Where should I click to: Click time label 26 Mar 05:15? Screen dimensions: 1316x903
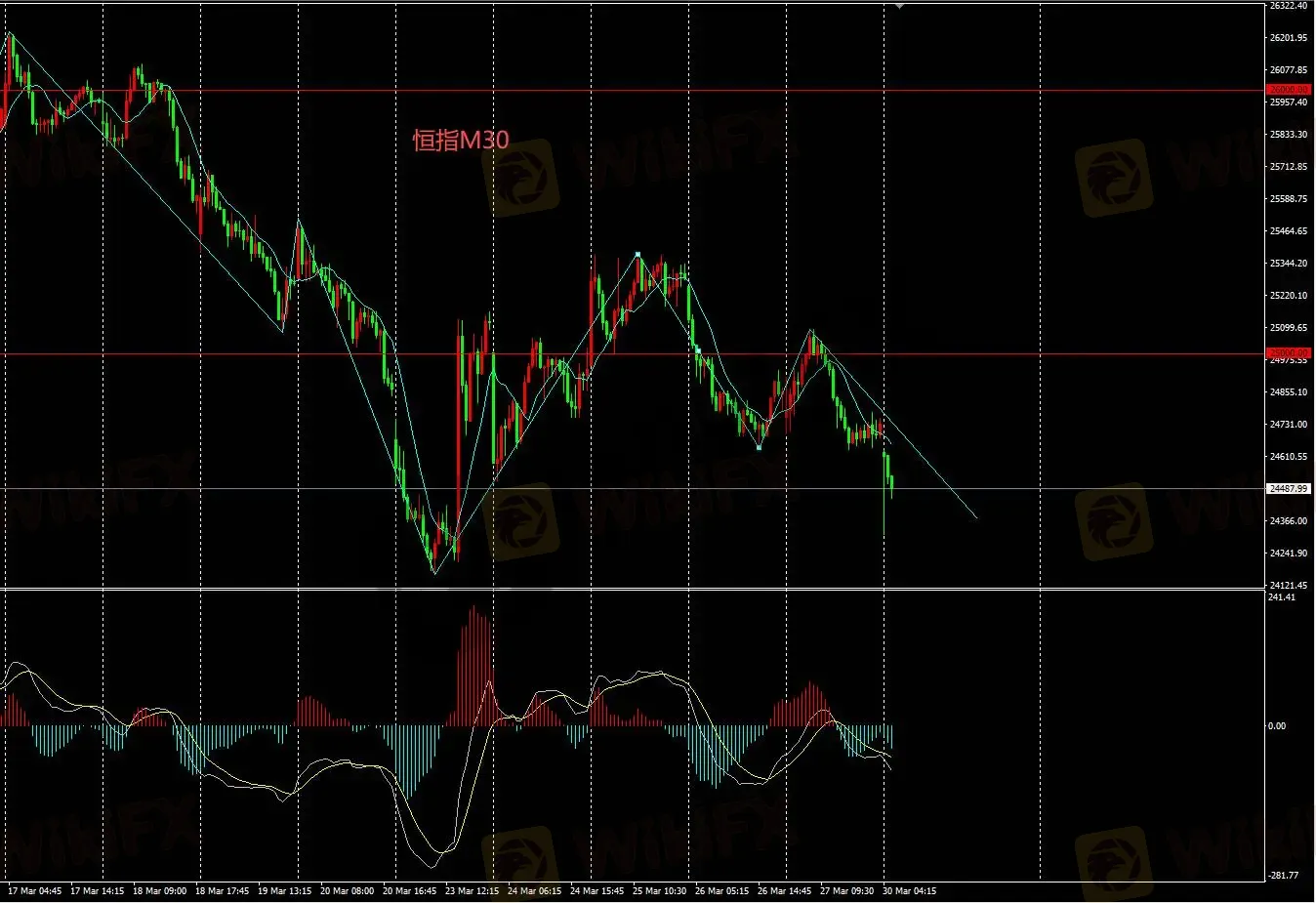click(x=721, y=891)
